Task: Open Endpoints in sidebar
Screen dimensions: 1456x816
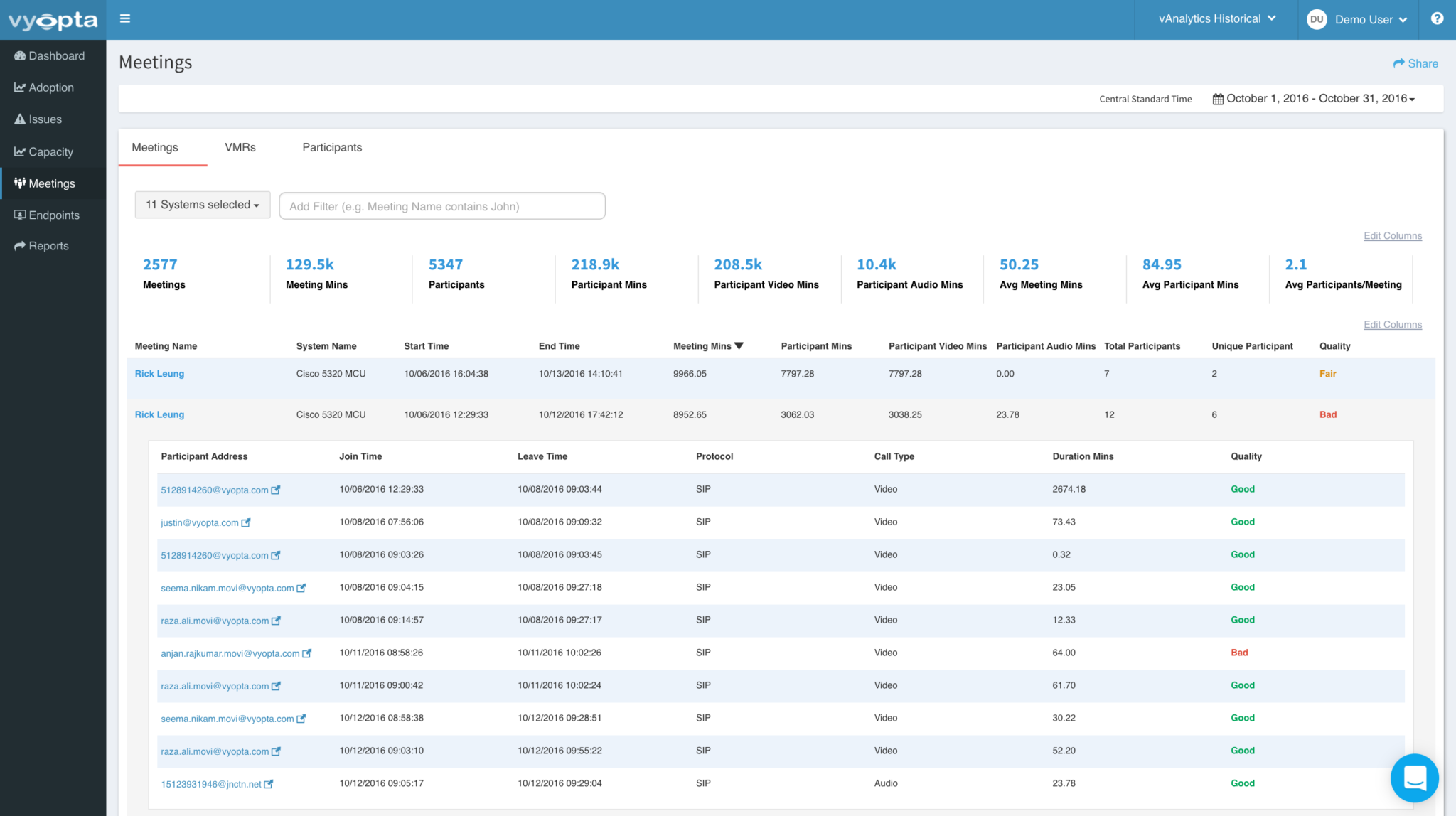Action: point(53,215)
